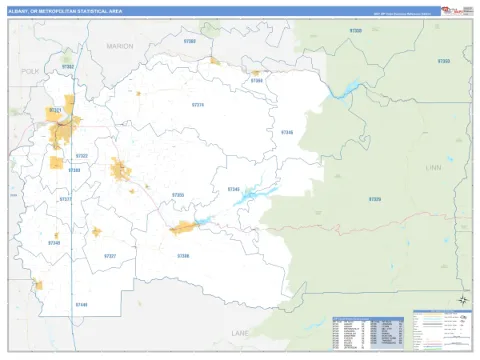Select ZIP code label 97446
The width and height of the screenshot is (480, 360).
point(82,305)
